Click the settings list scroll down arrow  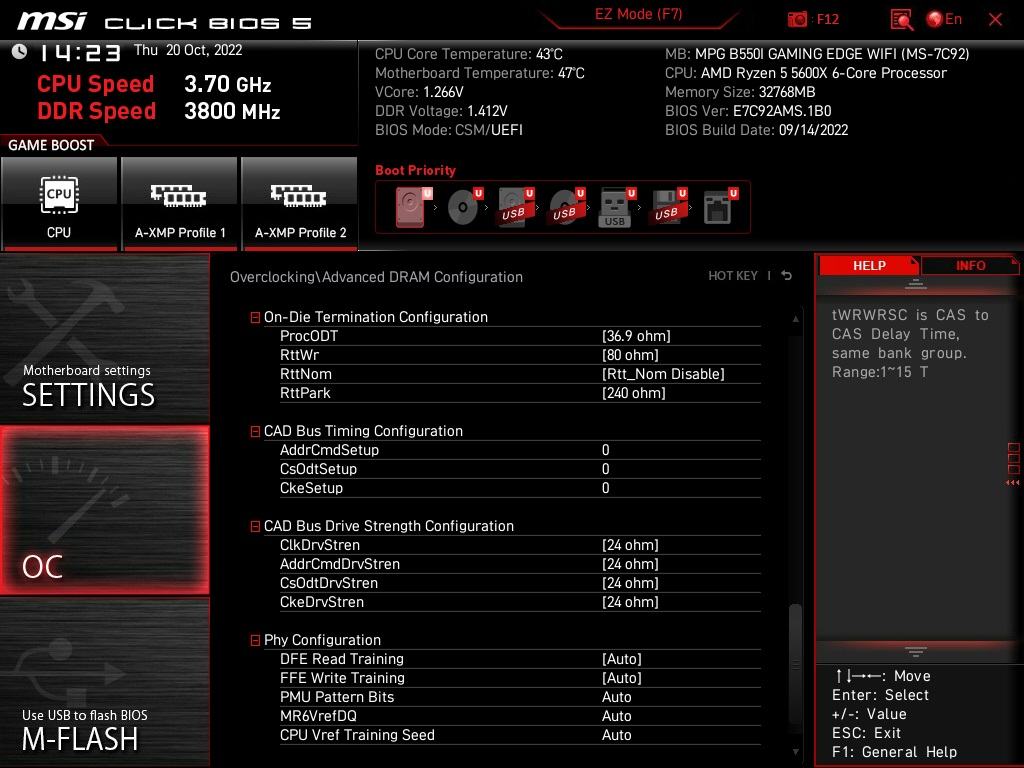795,752
